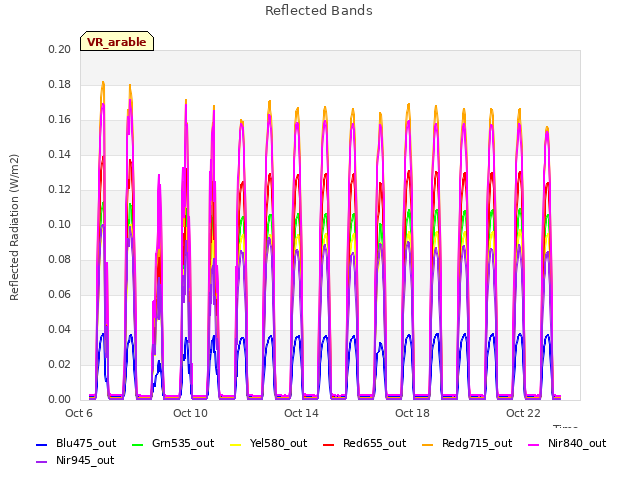Click the VR_arable annotation label
The height and width of the screenshot is (480, 640).
pos(117,41)
